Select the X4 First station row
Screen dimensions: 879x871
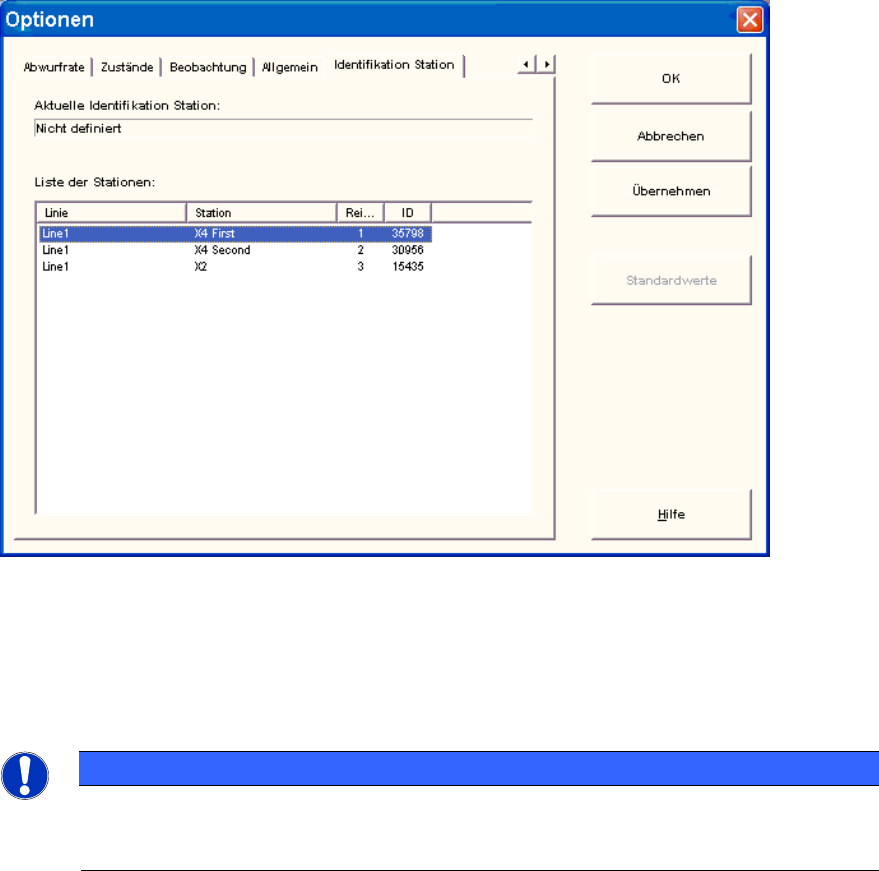coord(235,234)
